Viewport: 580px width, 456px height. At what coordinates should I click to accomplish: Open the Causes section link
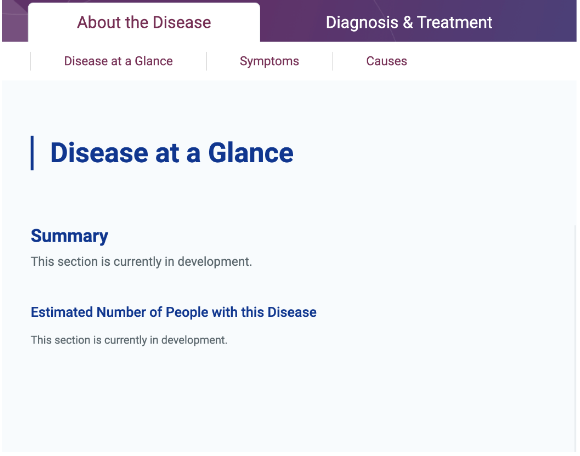[x=387, y=61]
